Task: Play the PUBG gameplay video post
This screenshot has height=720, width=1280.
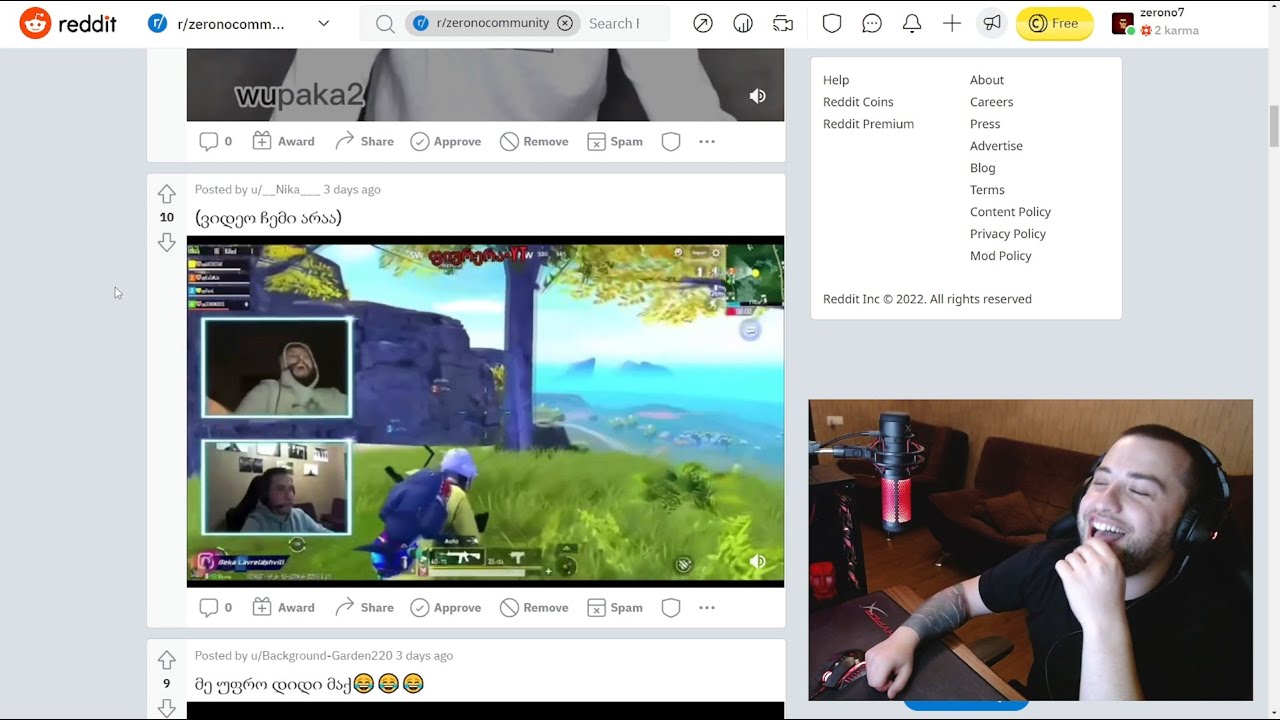Action: pyautogui.click(x=485, y=411)
